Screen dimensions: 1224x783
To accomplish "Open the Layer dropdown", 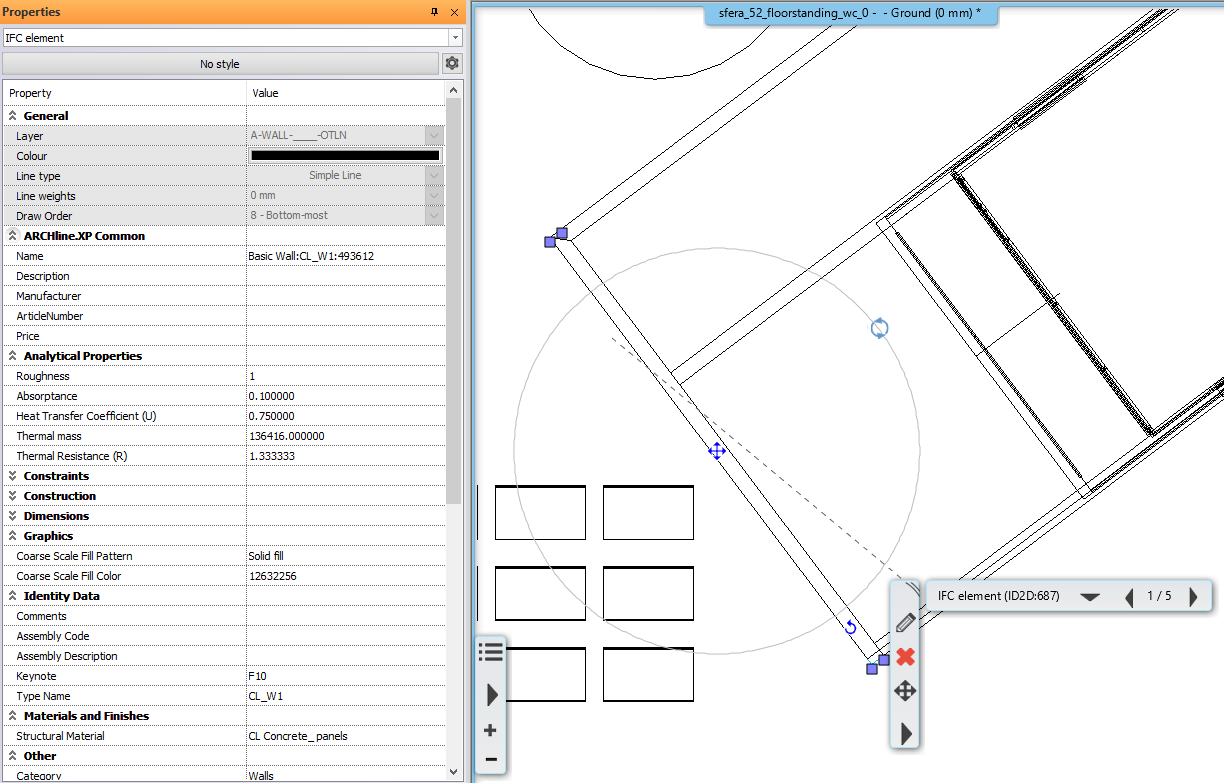I will coord(434,136).
